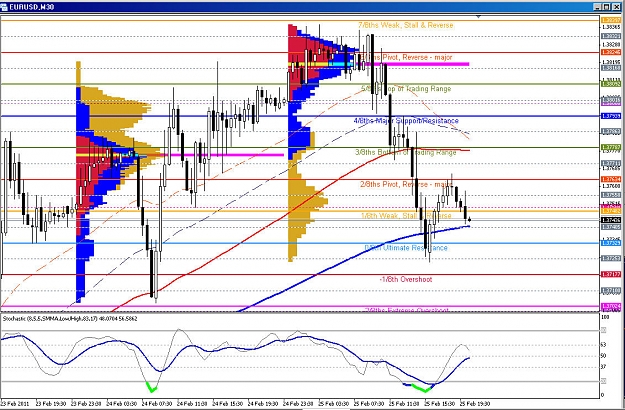
Task: Click the crimson -1/8th price tag on scale
Action: point(611,274)
